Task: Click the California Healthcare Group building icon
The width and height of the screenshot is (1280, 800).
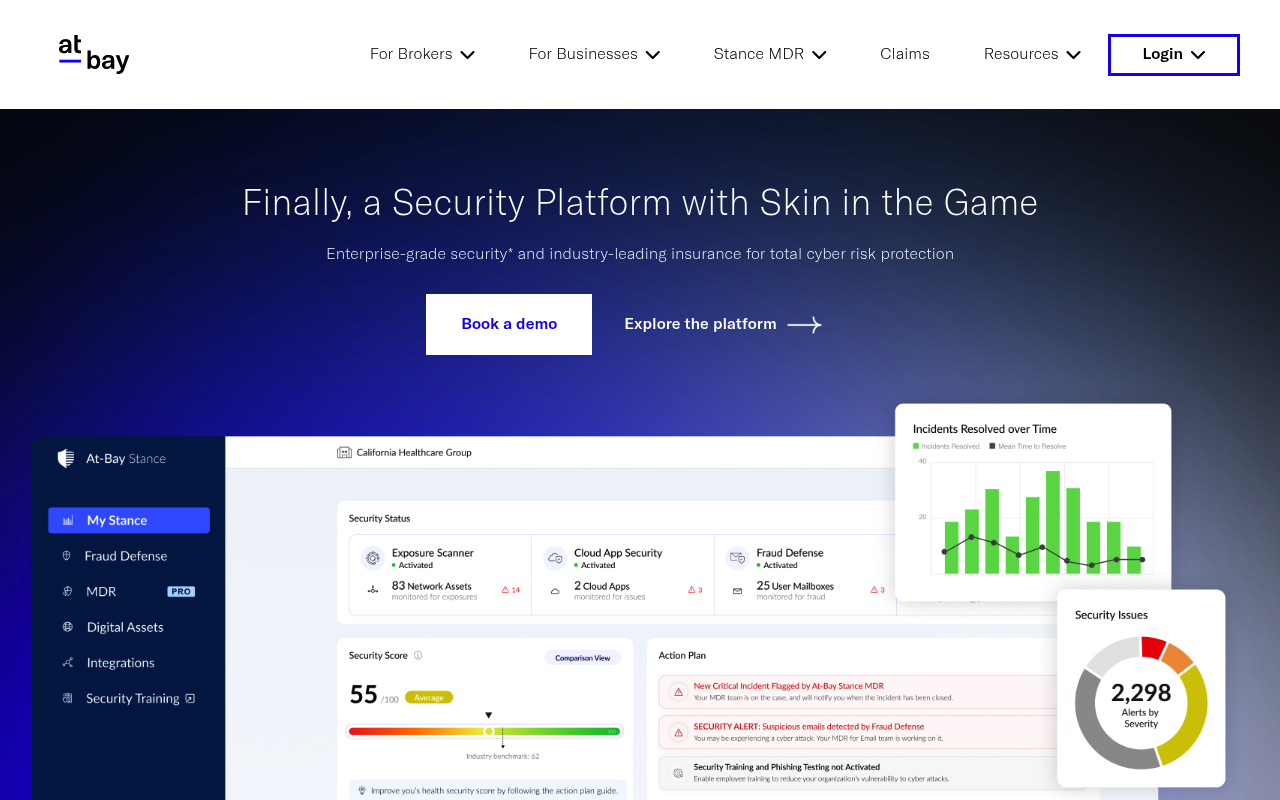Action: coord(345,452)
